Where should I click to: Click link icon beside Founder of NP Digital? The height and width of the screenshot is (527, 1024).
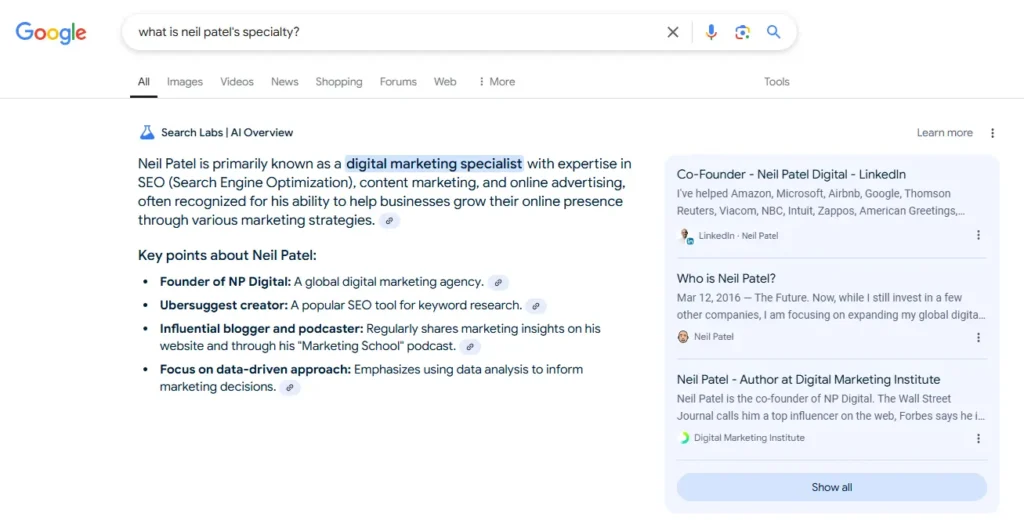click(x=498, y=283)
